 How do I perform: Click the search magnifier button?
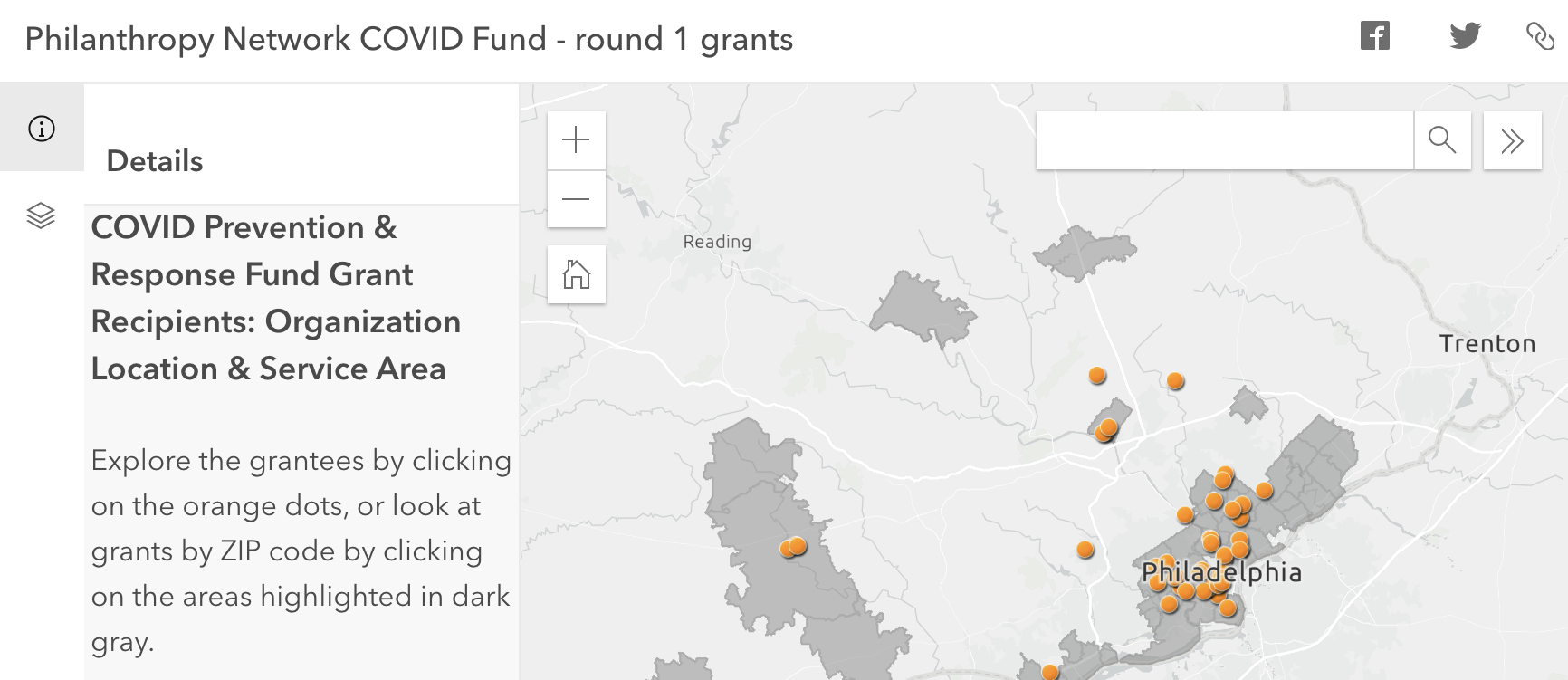(1442, 140)
